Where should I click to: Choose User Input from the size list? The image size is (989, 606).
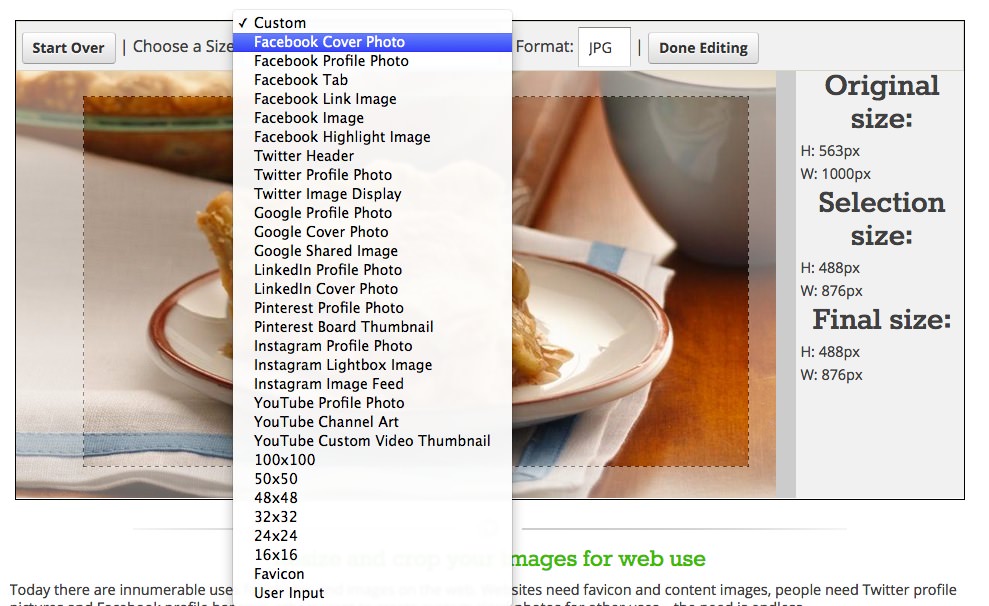click(289, 592)
